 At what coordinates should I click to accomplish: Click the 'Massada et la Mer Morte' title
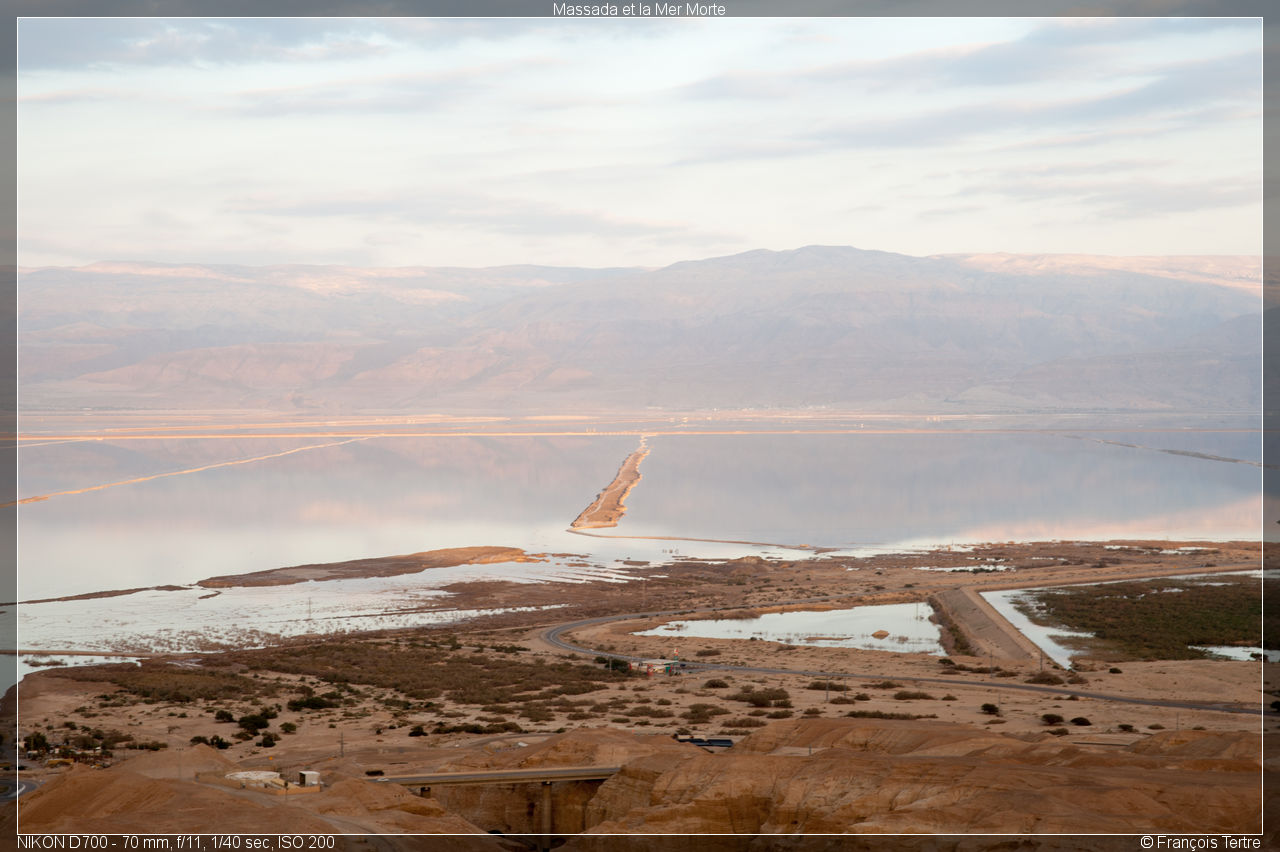point(639,9)
